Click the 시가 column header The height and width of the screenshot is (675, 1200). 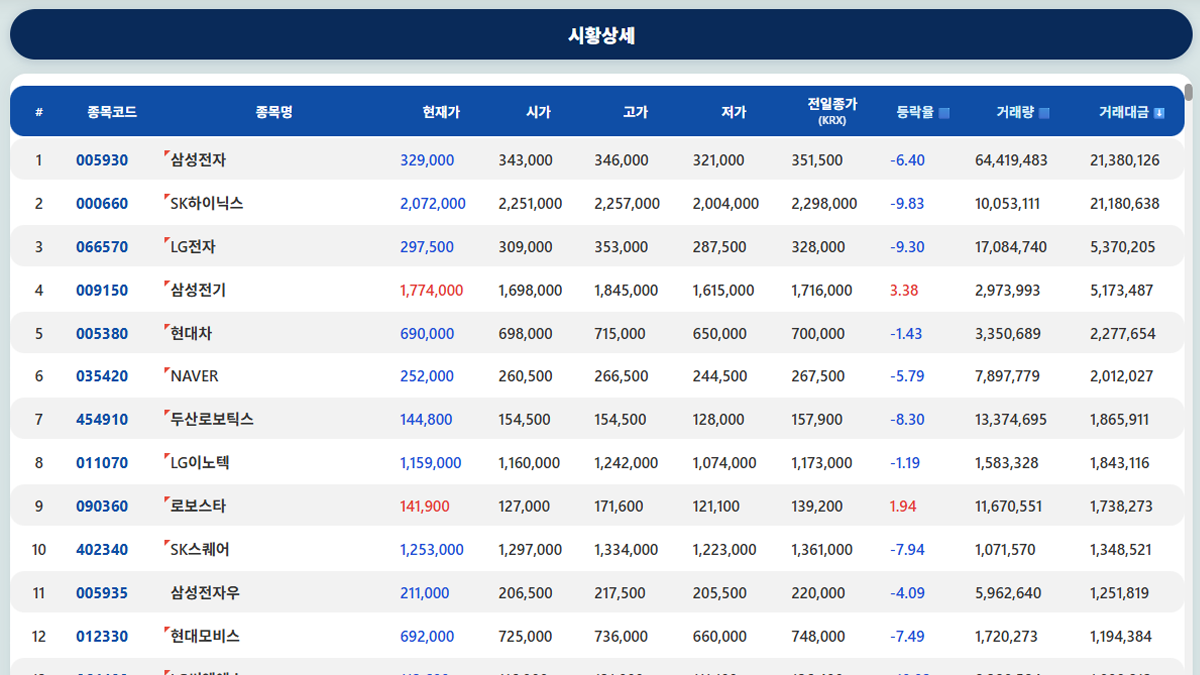538,112
